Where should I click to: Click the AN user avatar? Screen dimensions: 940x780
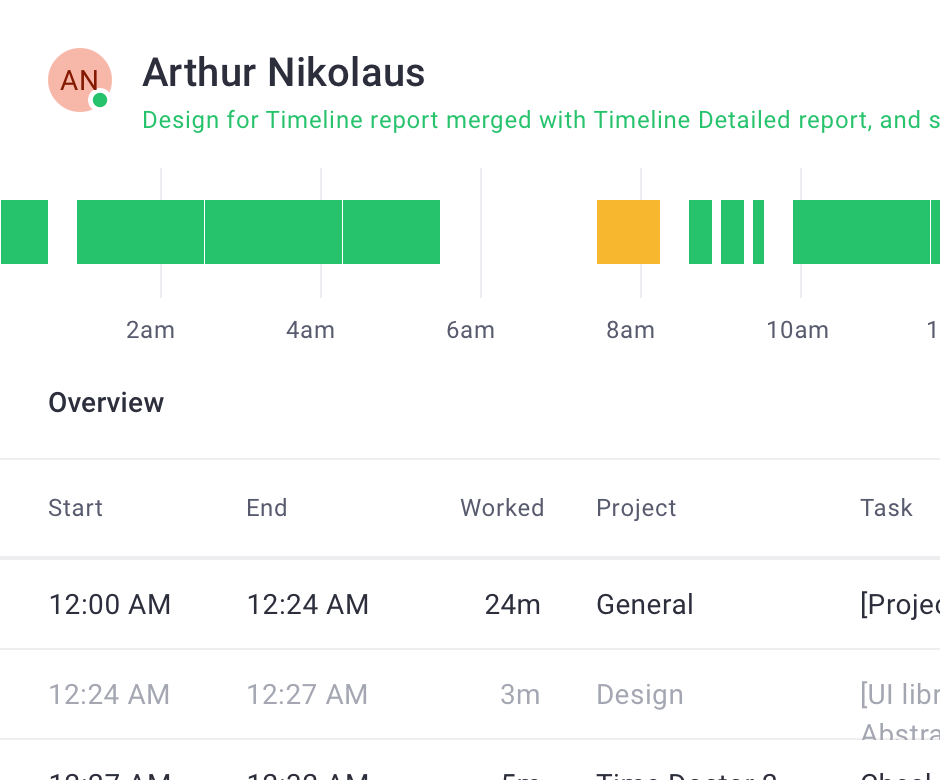tap(78, 80)
